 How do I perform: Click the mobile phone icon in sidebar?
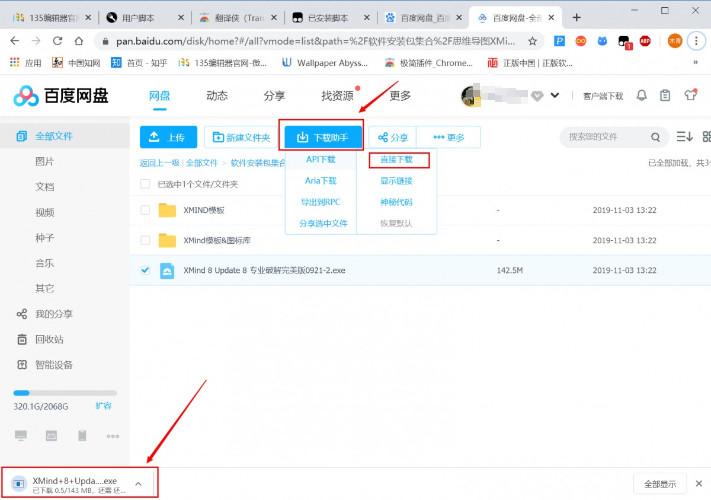[82, 436]
